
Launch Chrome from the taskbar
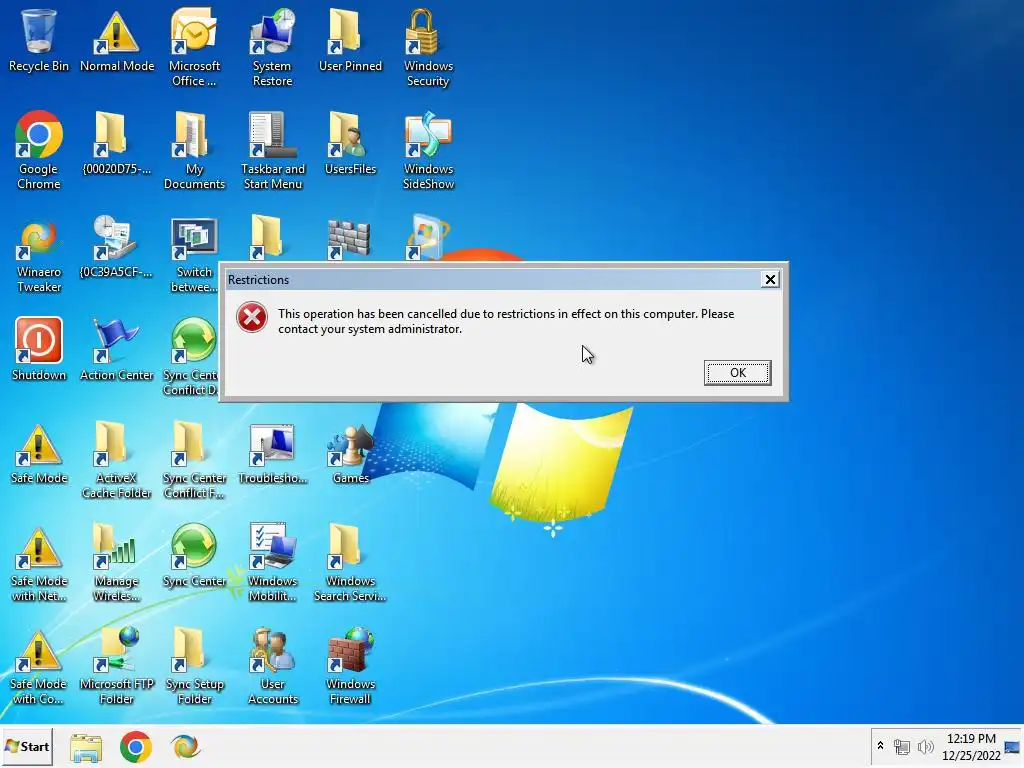[136, 746]
